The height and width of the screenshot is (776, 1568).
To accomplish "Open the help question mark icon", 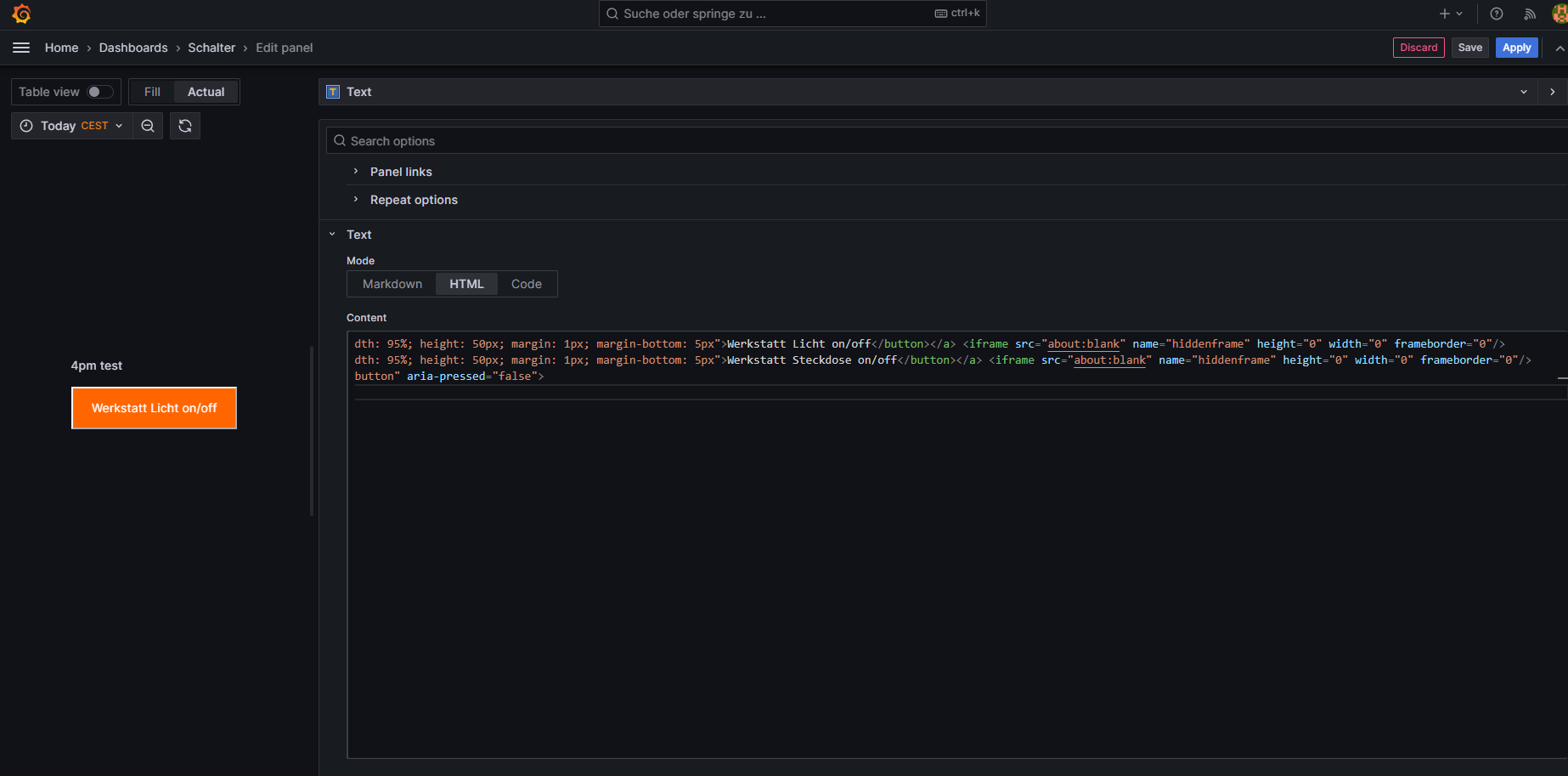I will tap(1497, 14).
